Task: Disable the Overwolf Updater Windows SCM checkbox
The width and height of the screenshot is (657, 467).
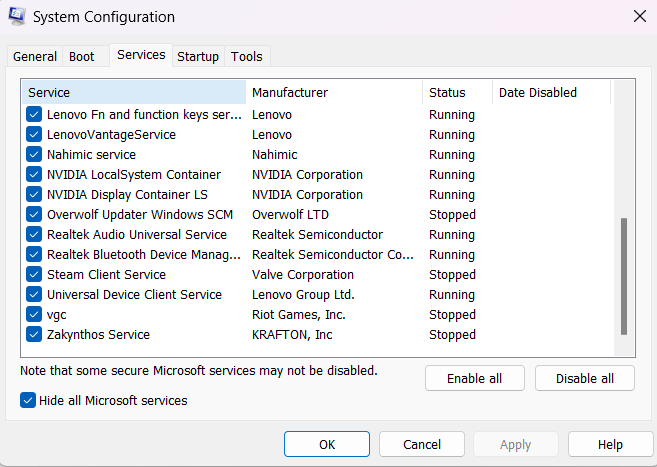Action: click(34, 214)
